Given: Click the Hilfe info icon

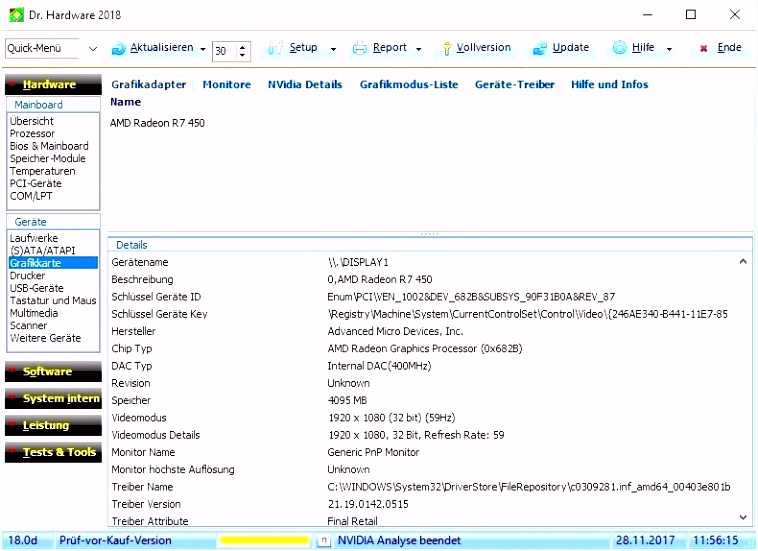Looking at the screenshot, I should click(x=620, y=47).
